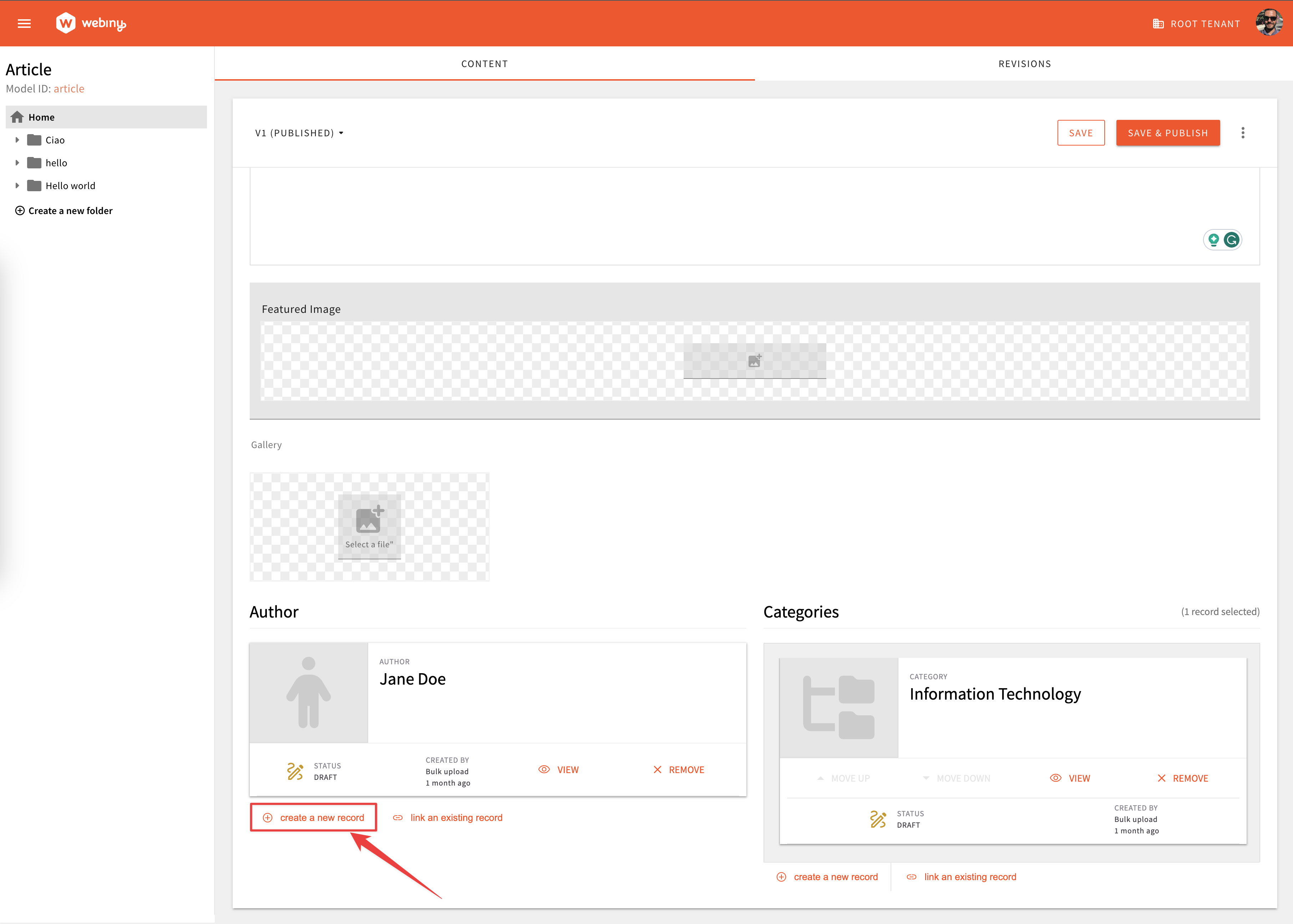Click the Home folder in sidebar
This screenshot has width=1293, height=924.
click(x=41, y=117)
